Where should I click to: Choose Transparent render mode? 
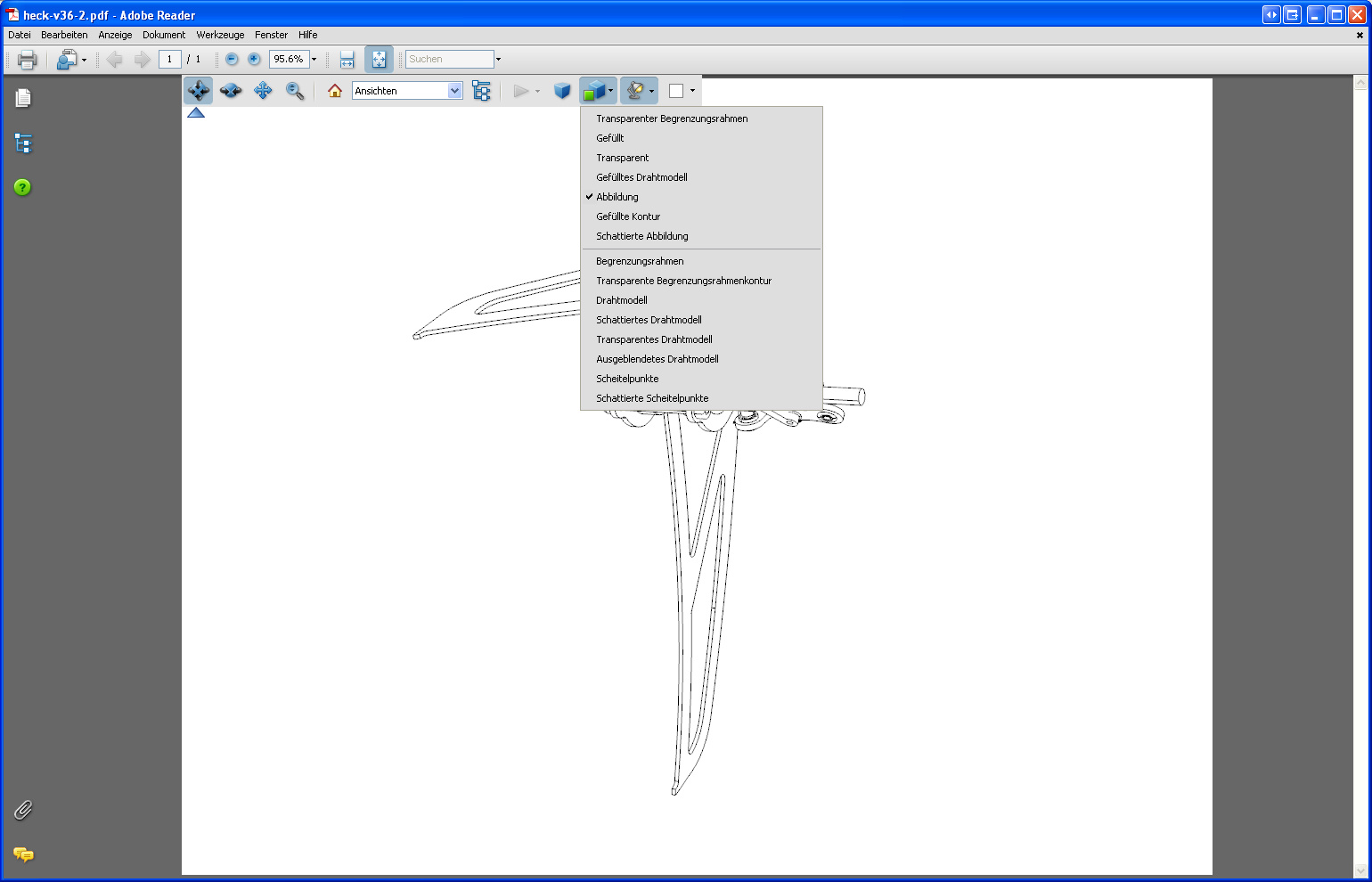pos(701,158)
